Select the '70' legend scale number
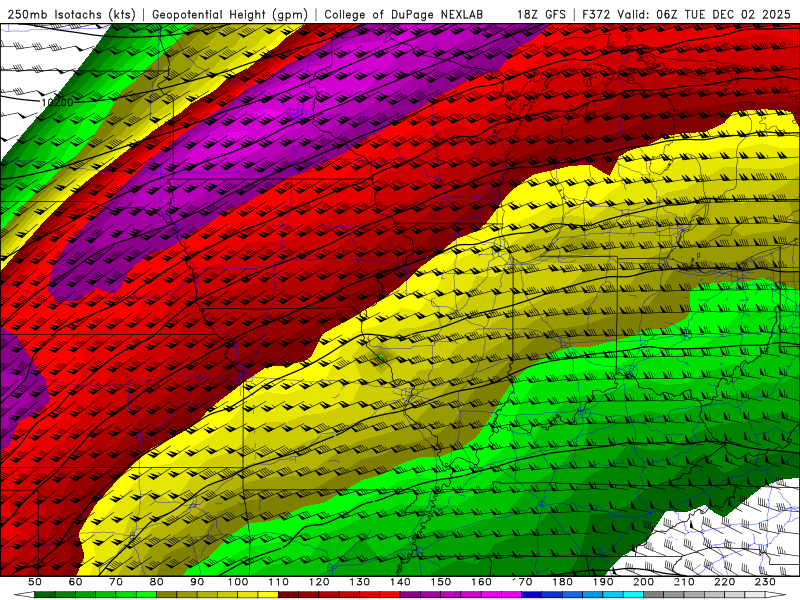The height and width of the screenshot is (600, 800). point(116,582)
